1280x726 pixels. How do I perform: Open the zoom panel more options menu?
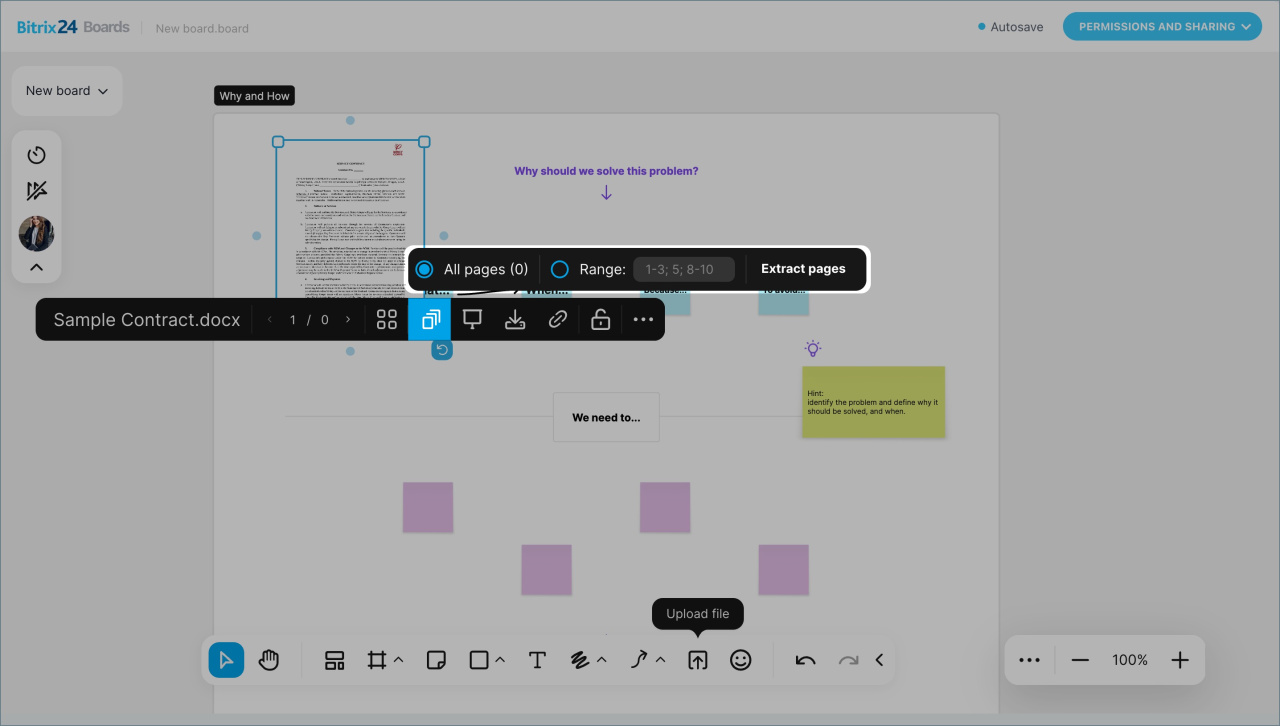(1030, 660)
